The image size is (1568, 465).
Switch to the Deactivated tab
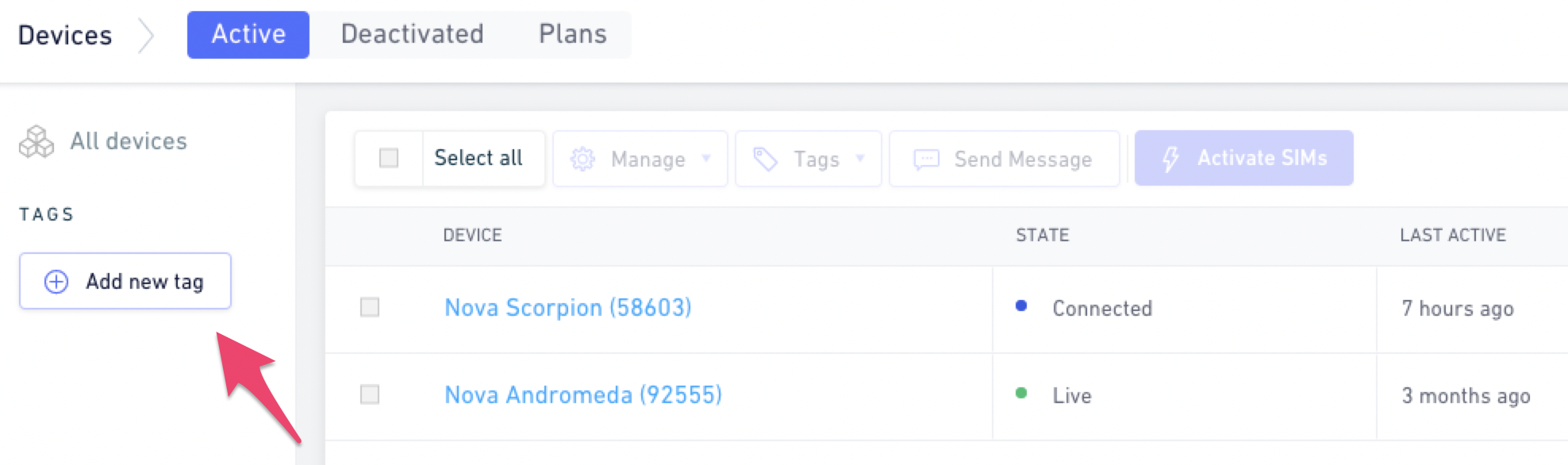pos(413,34)
